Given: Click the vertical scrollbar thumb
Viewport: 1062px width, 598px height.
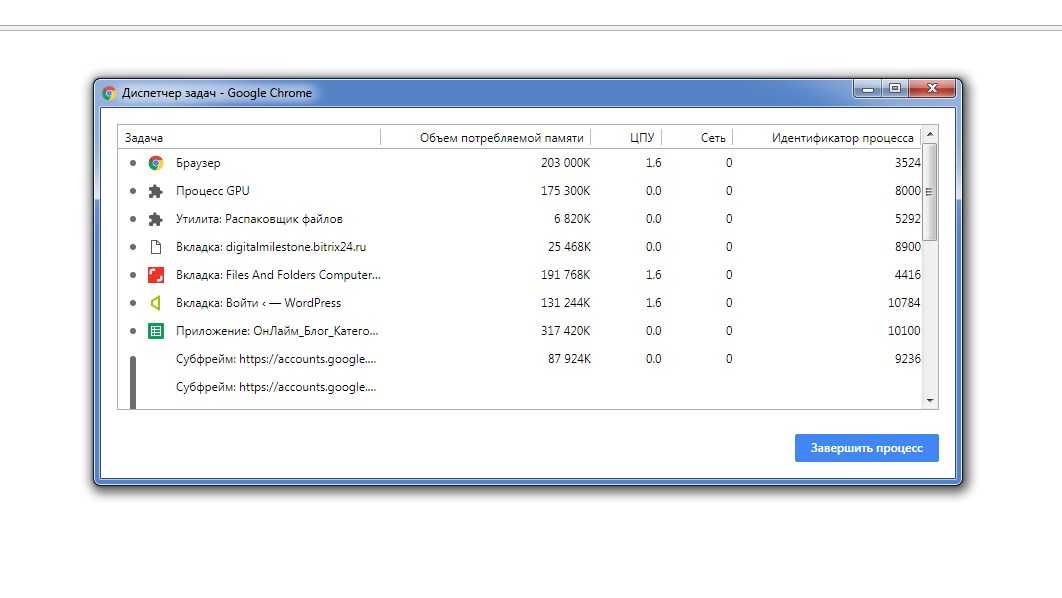Looking at the screenshot, I should pos(930,192).
